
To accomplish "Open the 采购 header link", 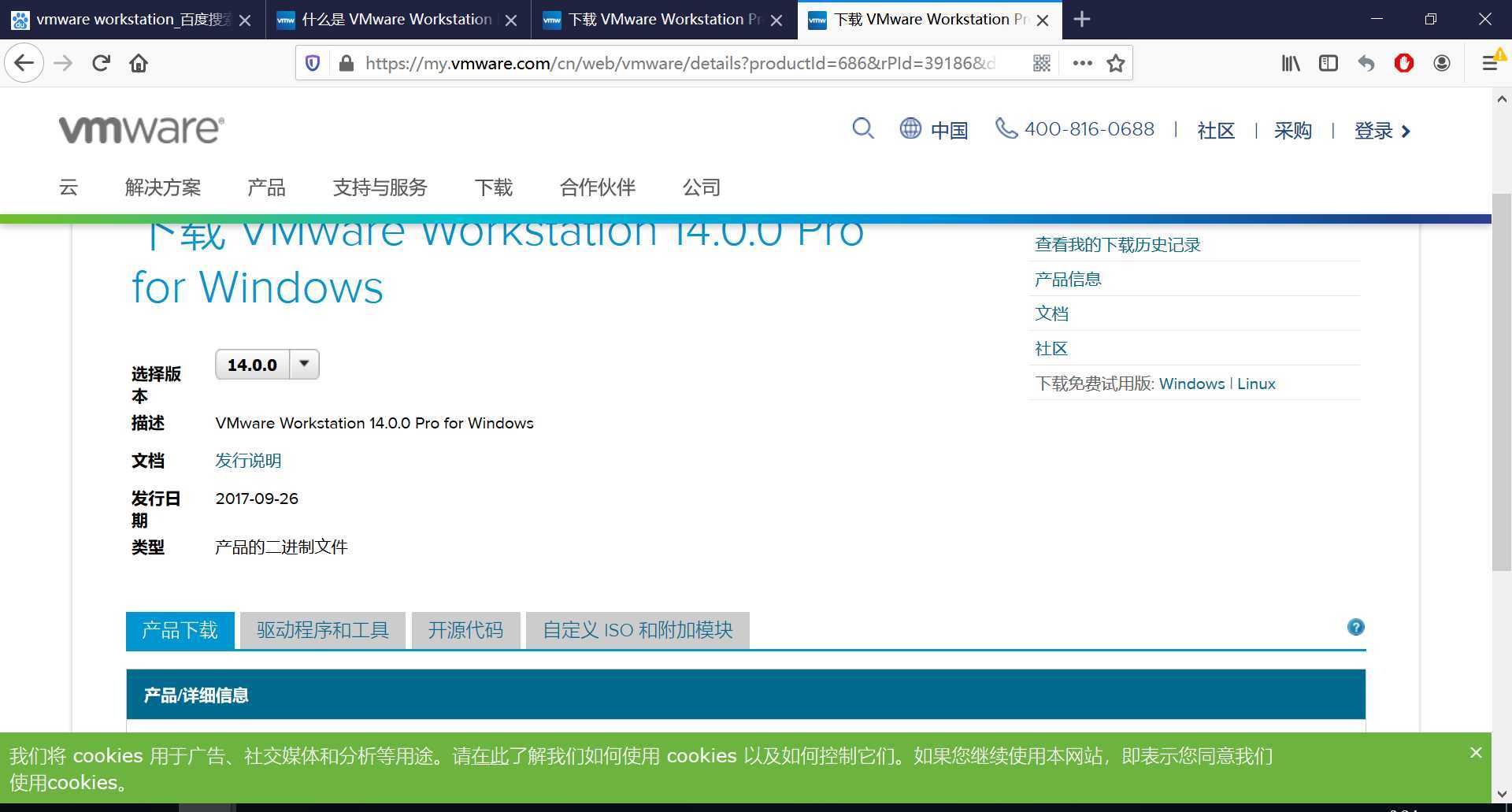I will pos(1293,130).
